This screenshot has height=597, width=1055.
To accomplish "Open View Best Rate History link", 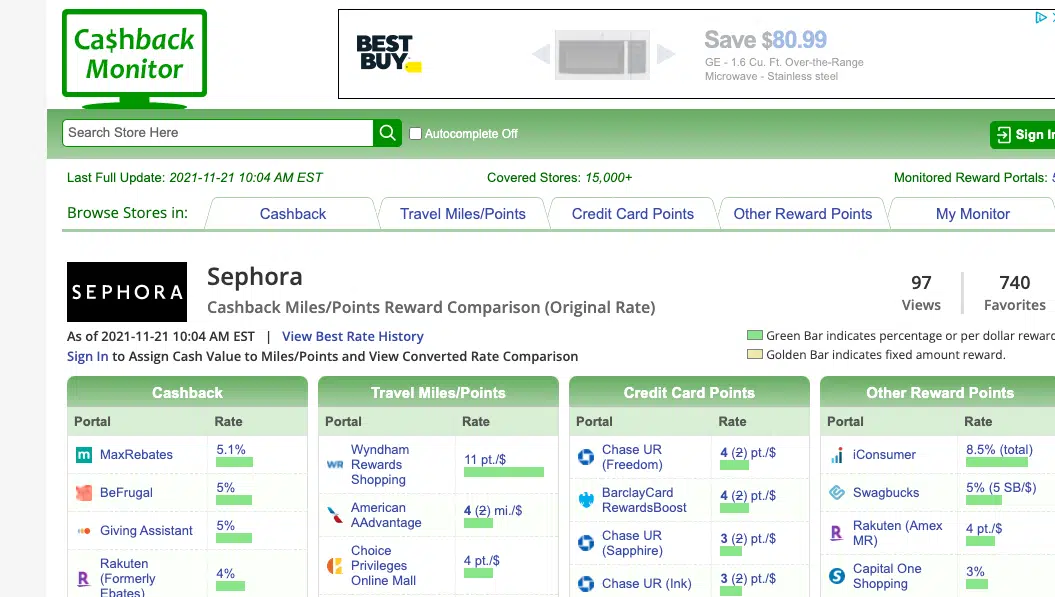I will [x=353, y=337].
